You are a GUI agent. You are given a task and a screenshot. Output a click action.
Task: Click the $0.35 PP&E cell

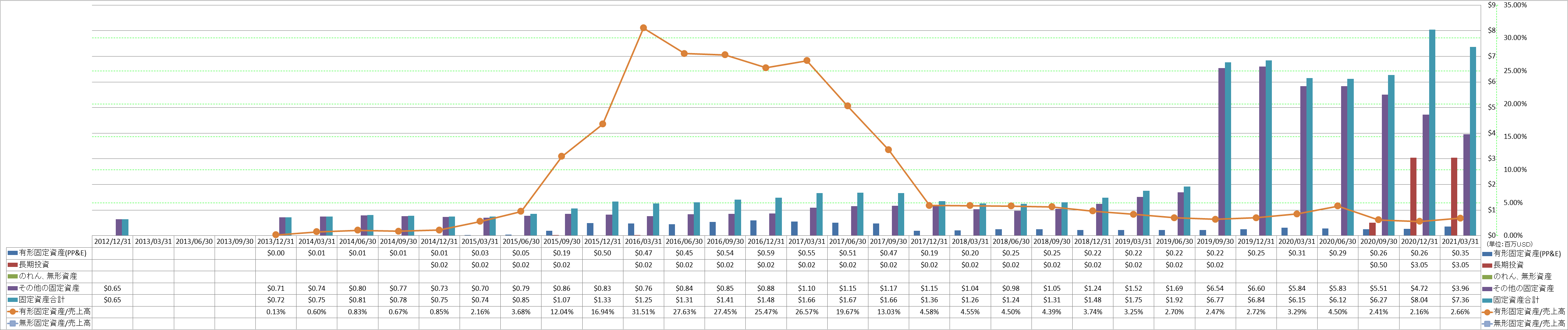click(1460, 253)
